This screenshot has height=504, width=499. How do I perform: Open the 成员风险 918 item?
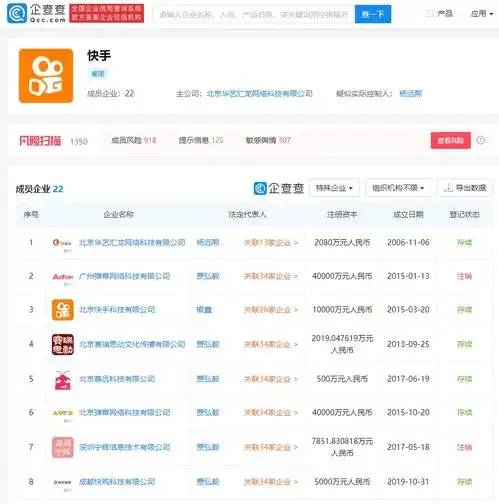(x=134, y=140)
